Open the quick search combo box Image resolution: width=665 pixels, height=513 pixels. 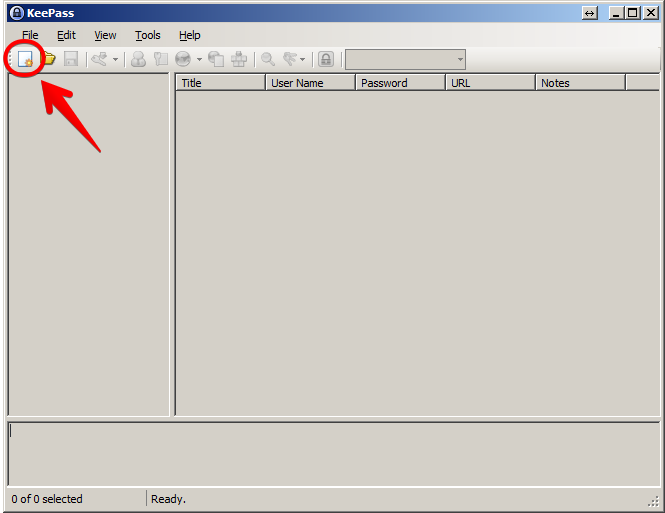coord(405,60)
